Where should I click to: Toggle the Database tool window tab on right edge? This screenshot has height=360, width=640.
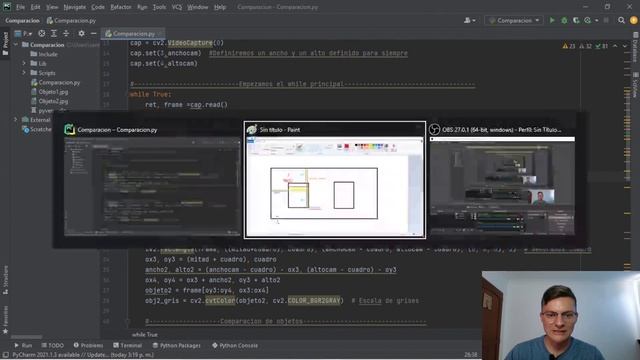[x=636, y=47]
